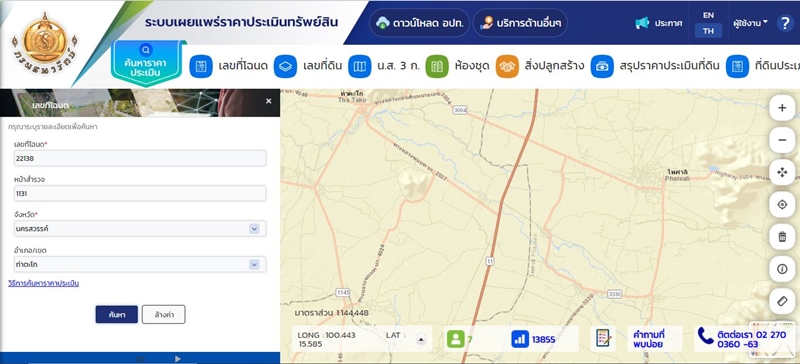Viewport: 800px width, 364px height.
Task: Open the เลขที่ดิน menu item
Action: point(322,66)
